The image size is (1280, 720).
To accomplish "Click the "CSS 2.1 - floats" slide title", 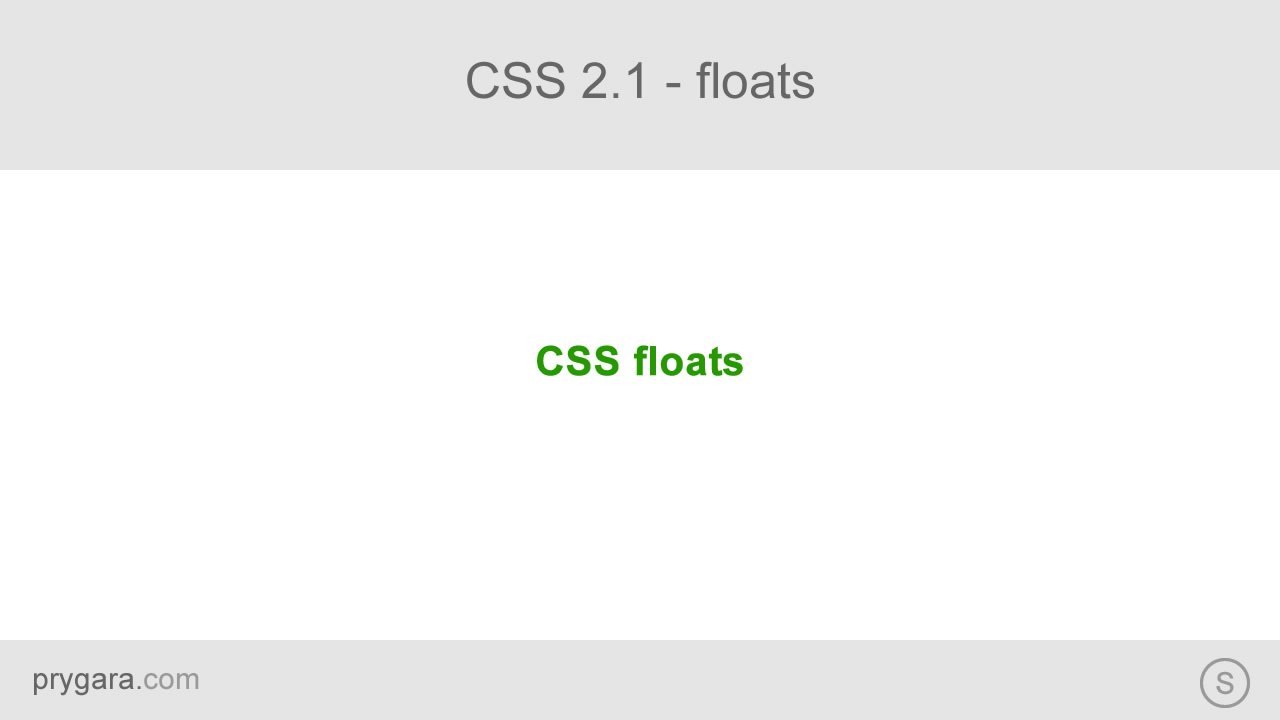I will click(x=640, y=81).
